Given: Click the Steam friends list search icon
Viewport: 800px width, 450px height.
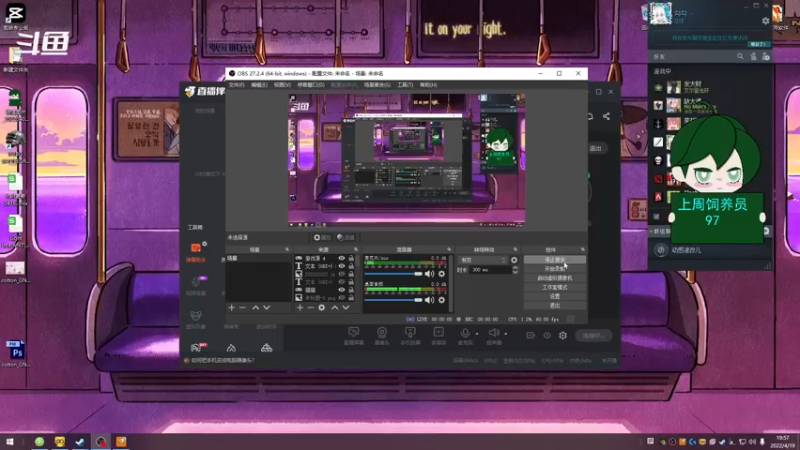Looking at the screenshot, I should (x=740, y=57).
